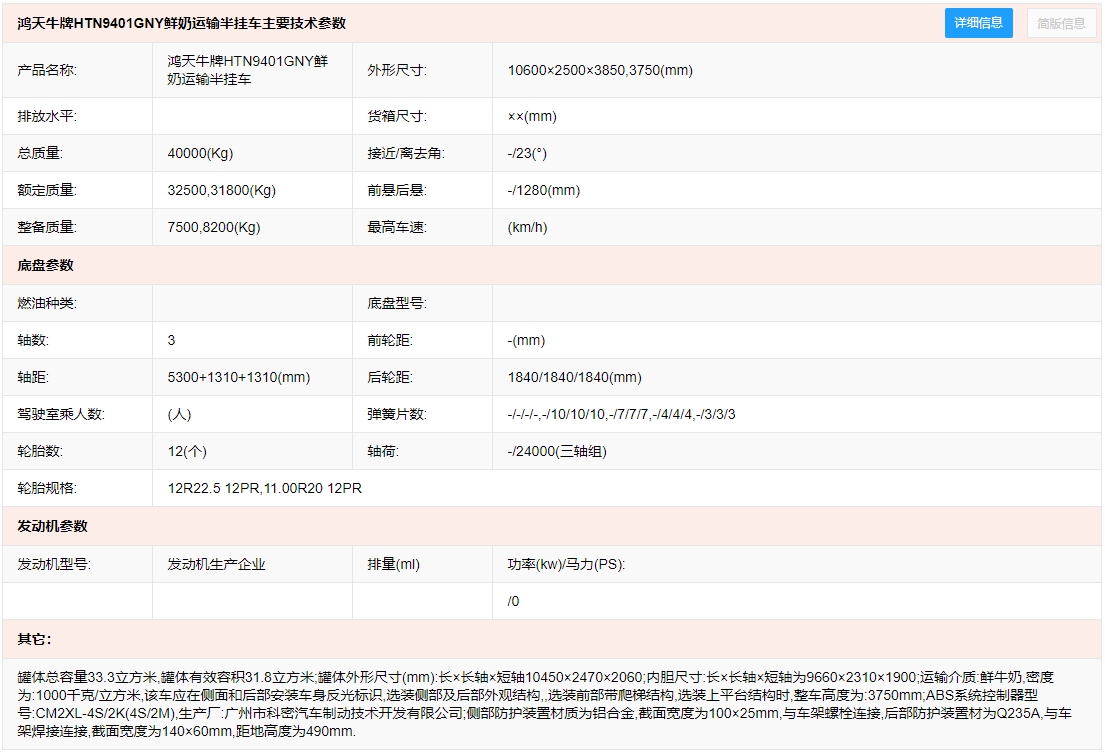The width and height of the screenshot is (1105, 754).
Task: Click the 燃油种类 label
Action: (47, 304)
